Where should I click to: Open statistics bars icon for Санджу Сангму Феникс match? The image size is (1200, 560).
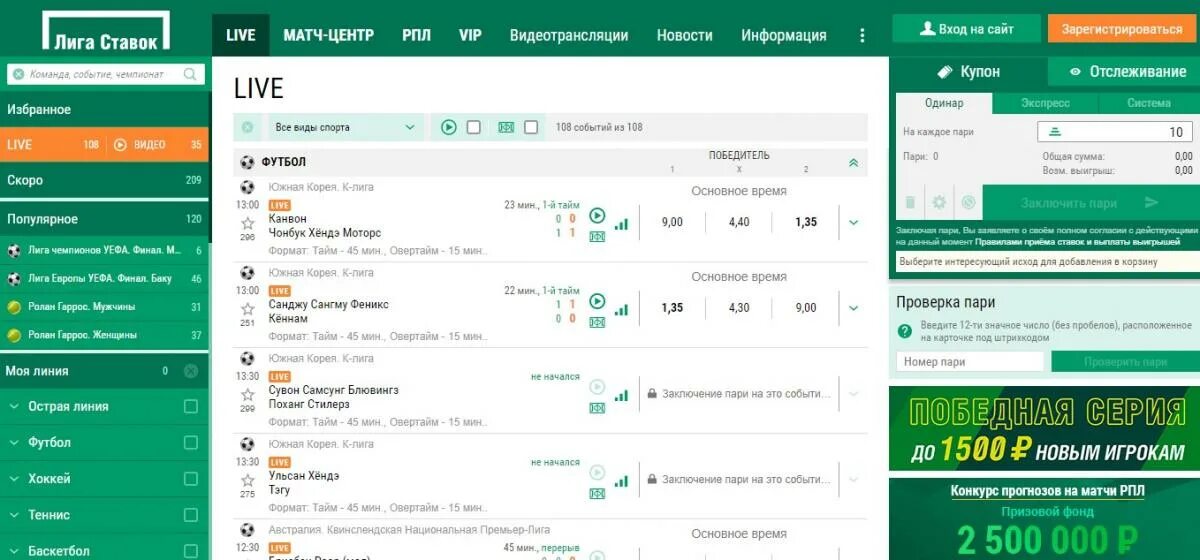(622, 310)
